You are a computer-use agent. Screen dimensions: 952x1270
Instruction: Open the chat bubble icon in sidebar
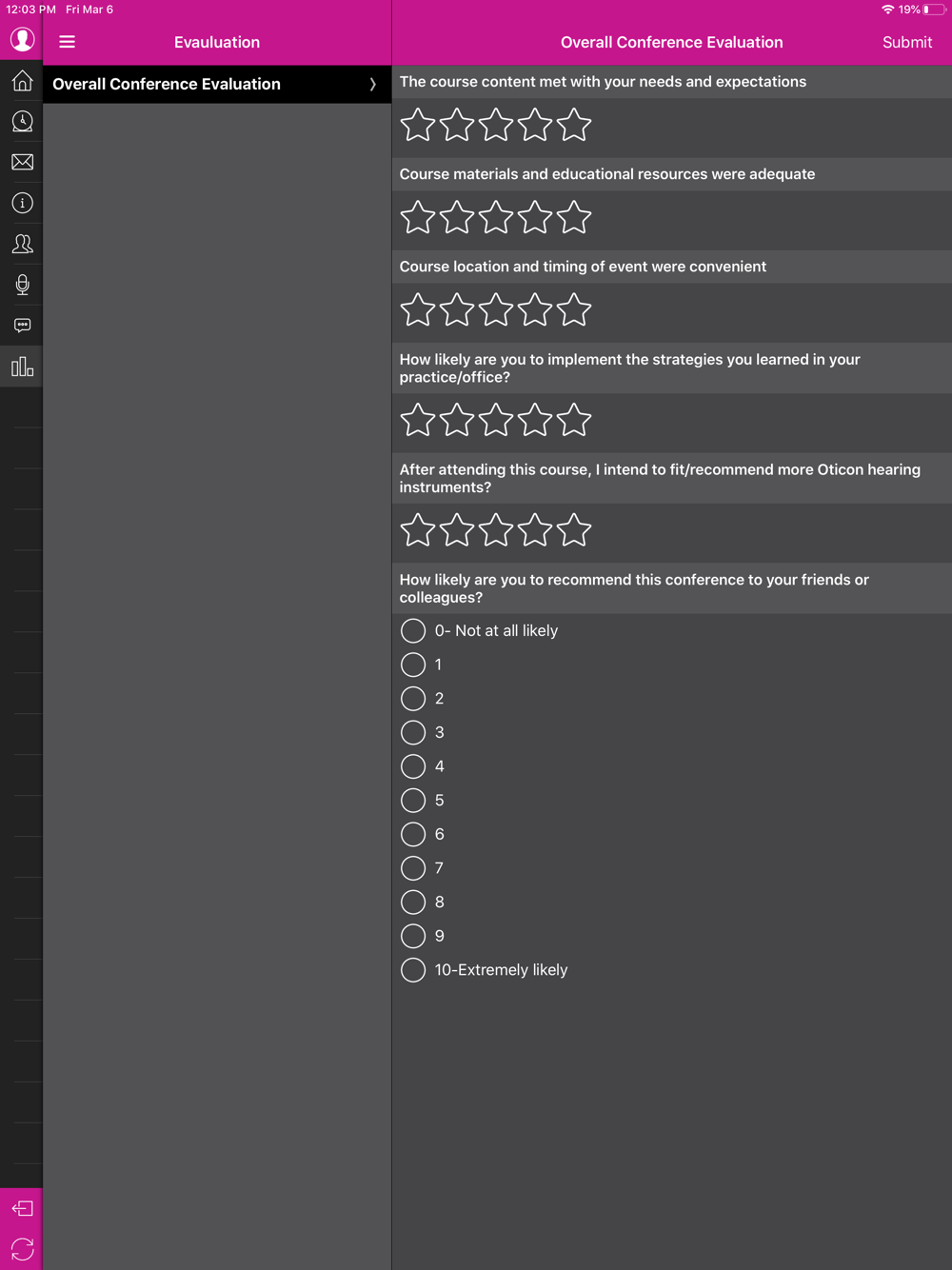point(22,326)
